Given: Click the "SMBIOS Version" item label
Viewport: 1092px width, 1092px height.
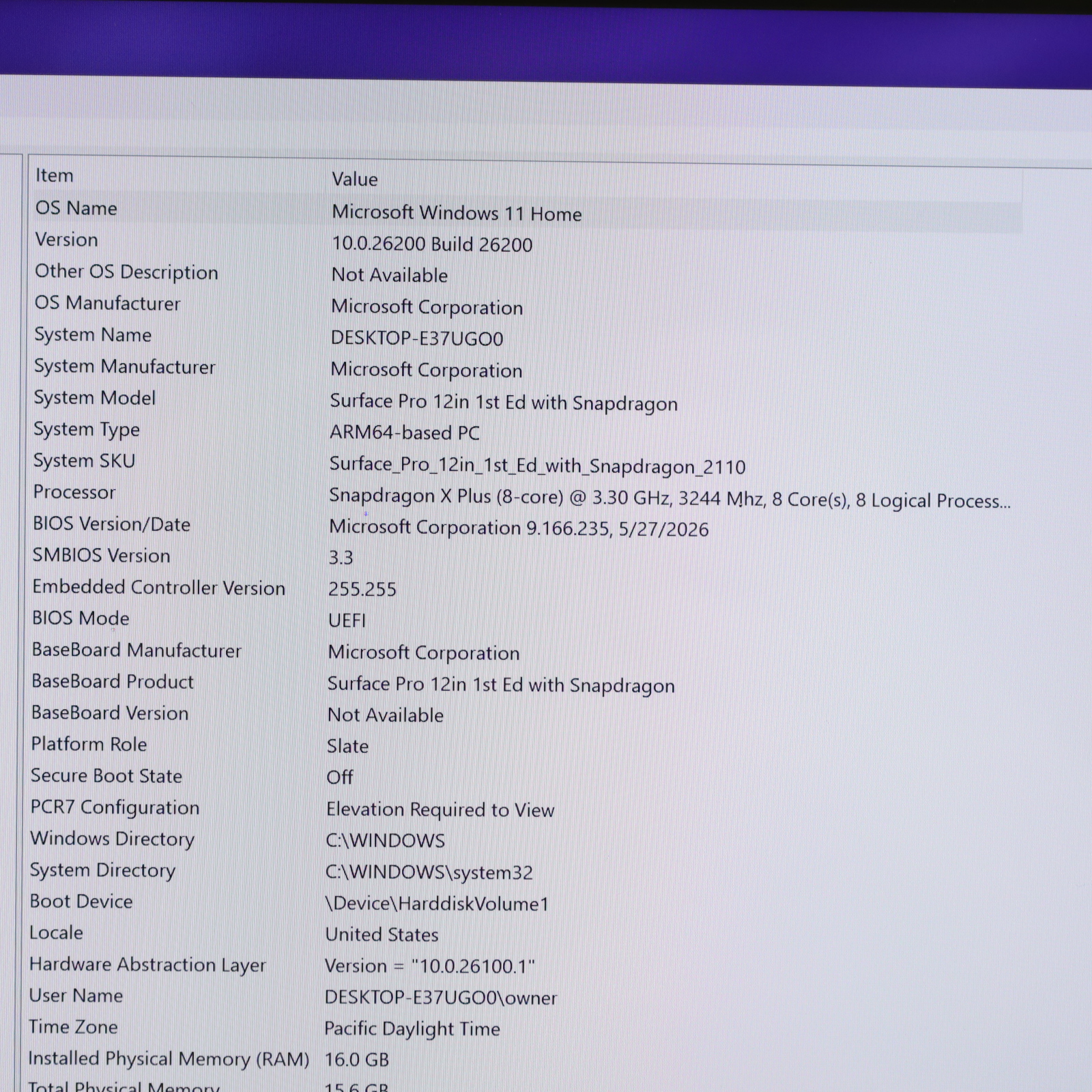Looking at the screenshot, I should [101, 556].
